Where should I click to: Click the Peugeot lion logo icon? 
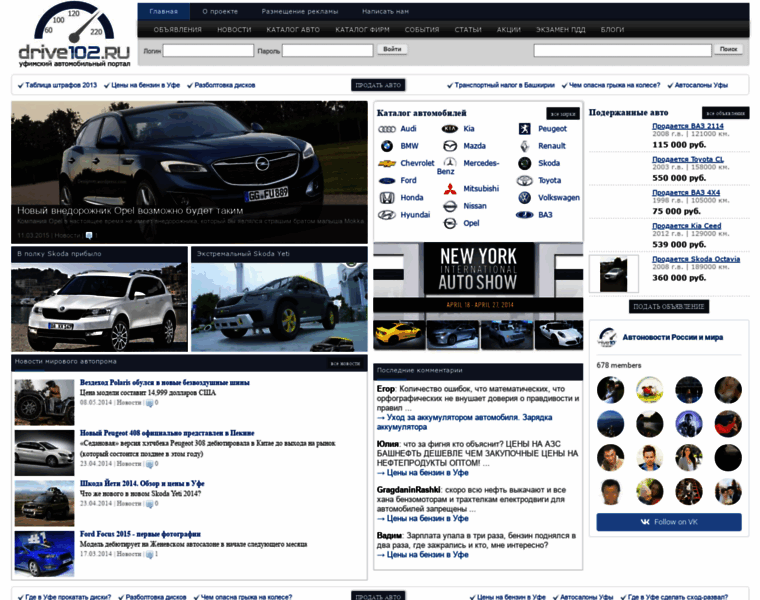tap(524, 129)
